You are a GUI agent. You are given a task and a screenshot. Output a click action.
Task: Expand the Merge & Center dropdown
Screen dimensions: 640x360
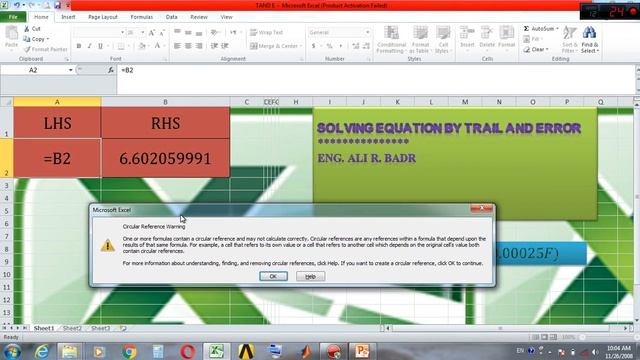[x=301, y=46]
